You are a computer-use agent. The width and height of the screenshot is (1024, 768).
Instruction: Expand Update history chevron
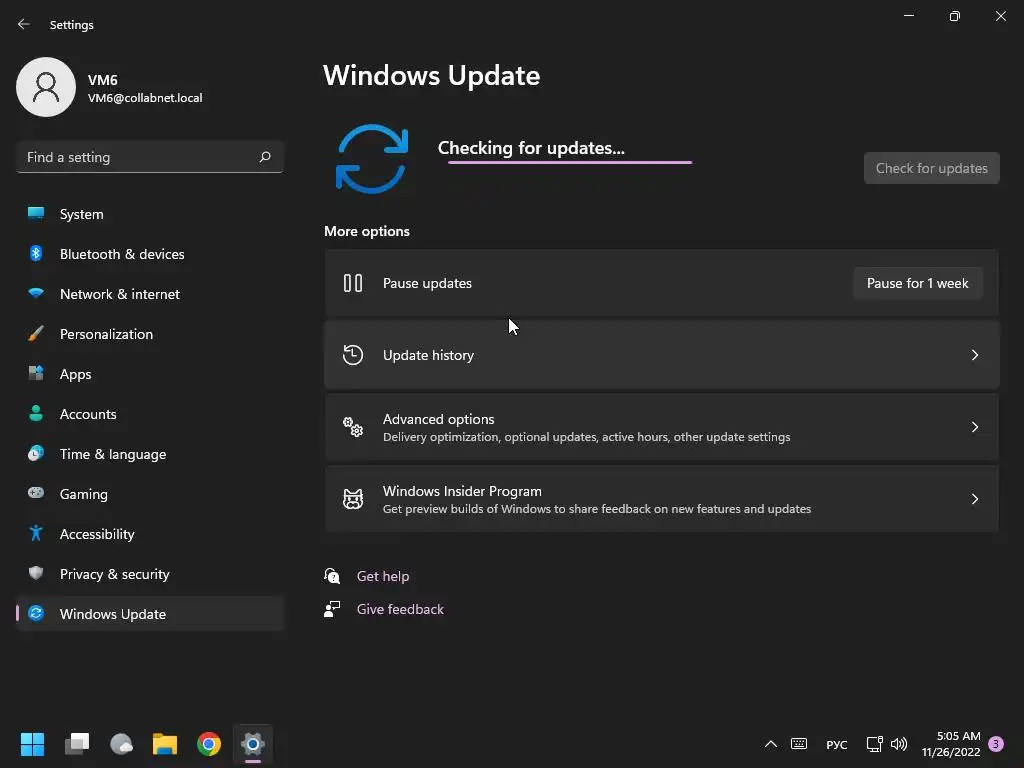974,355
